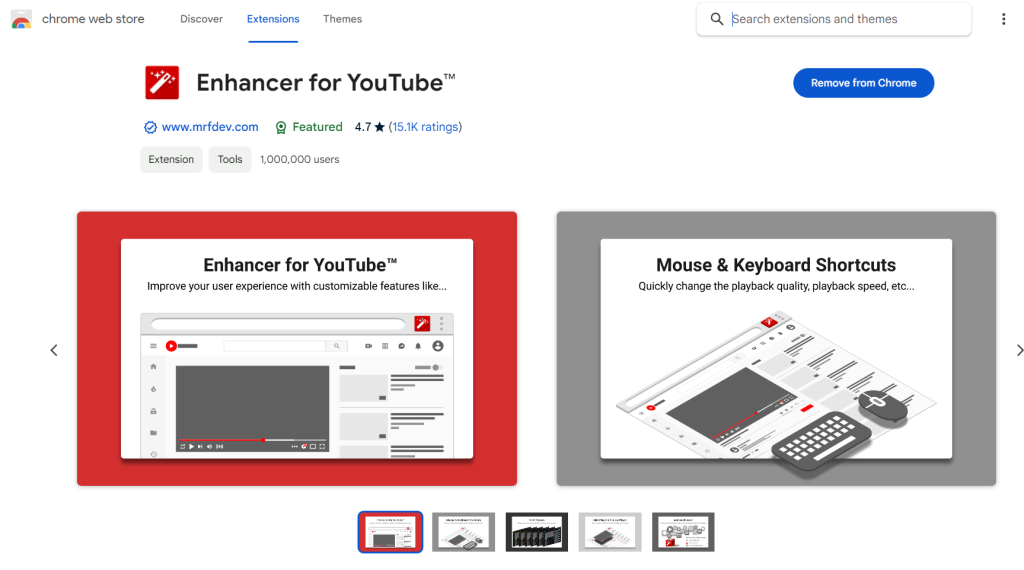This screenshot has height=570, width=1024.
Task: Go to the Themes tab
Action: (342, 19)
